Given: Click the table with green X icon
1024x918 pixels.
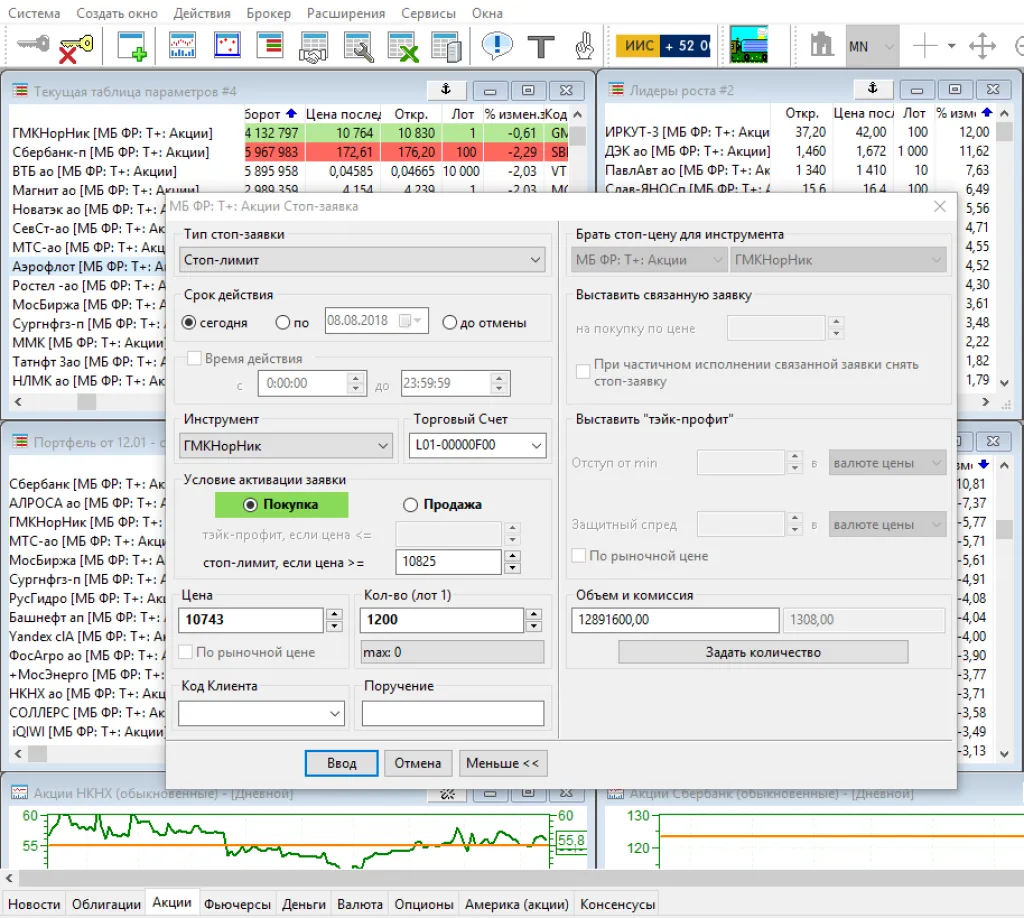Looking at the screenshot, I should point(402,46).
